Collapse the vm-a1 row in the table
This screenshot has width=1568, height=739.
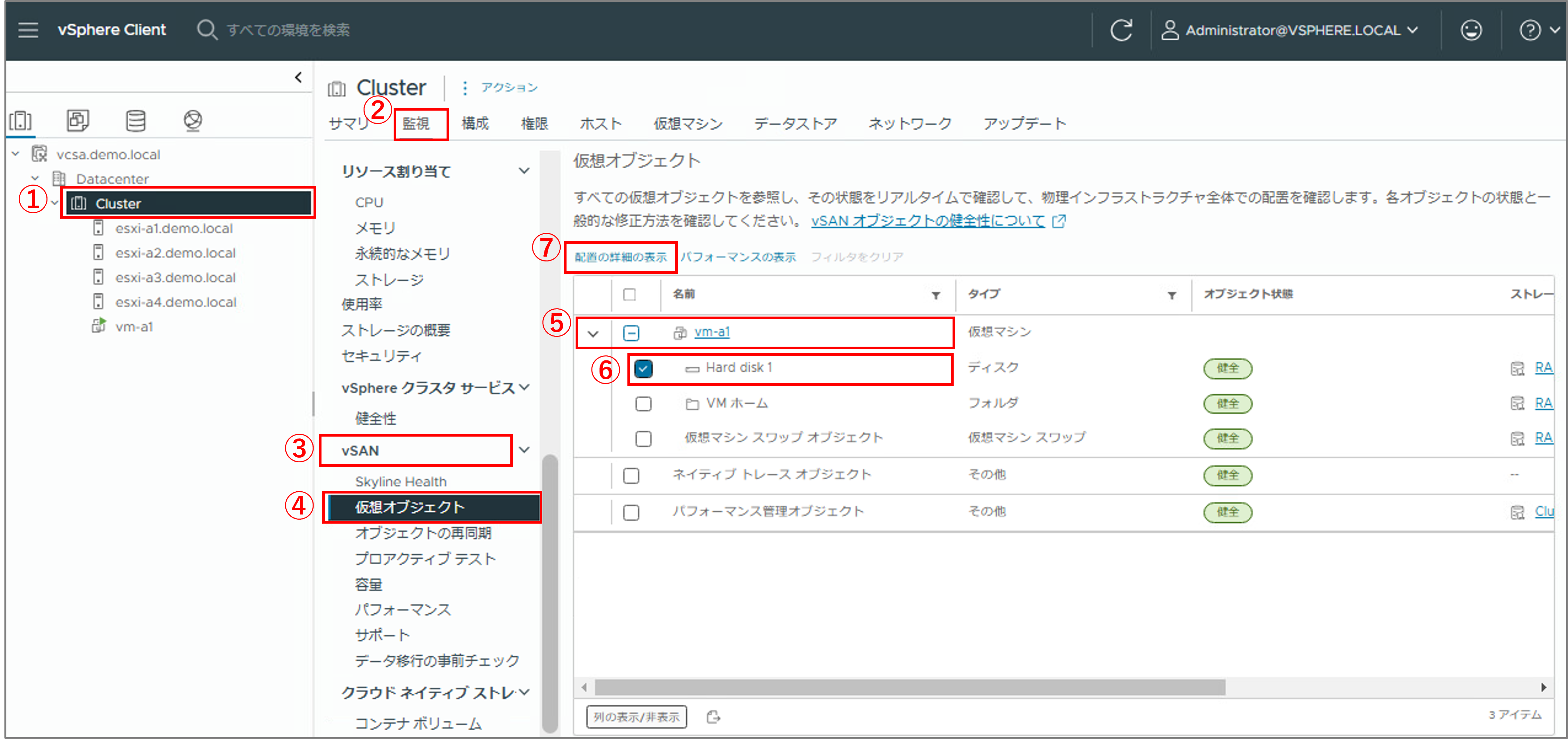pyautogui.click(x=593, y=334)
